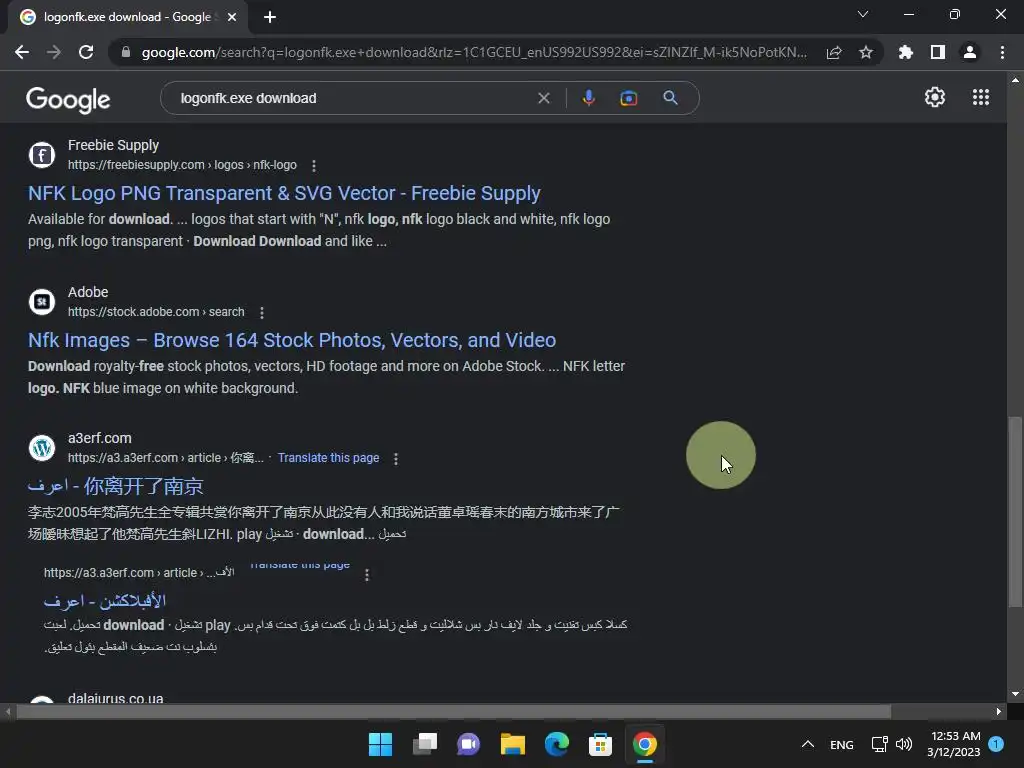Open Google apps grid

[981, 97]
